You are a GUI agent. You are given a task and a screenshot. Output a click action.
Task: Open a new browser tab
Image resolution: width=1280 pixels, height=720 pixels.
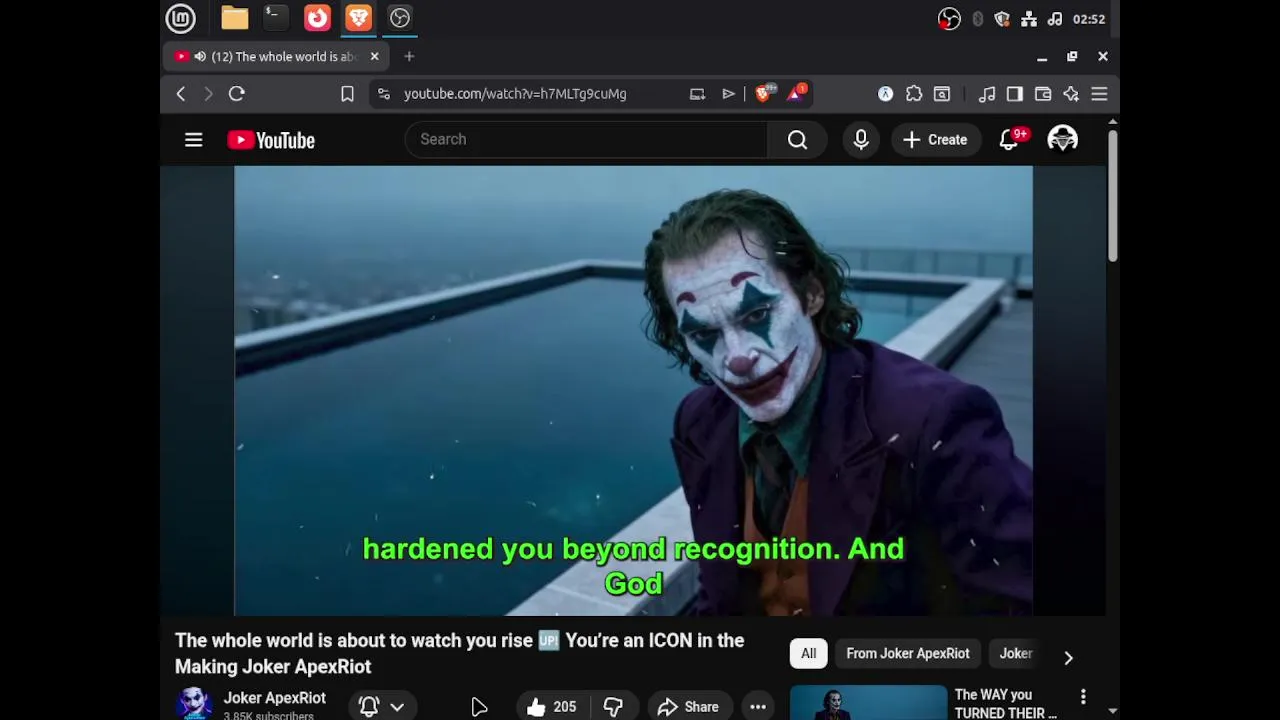(409, 56)
